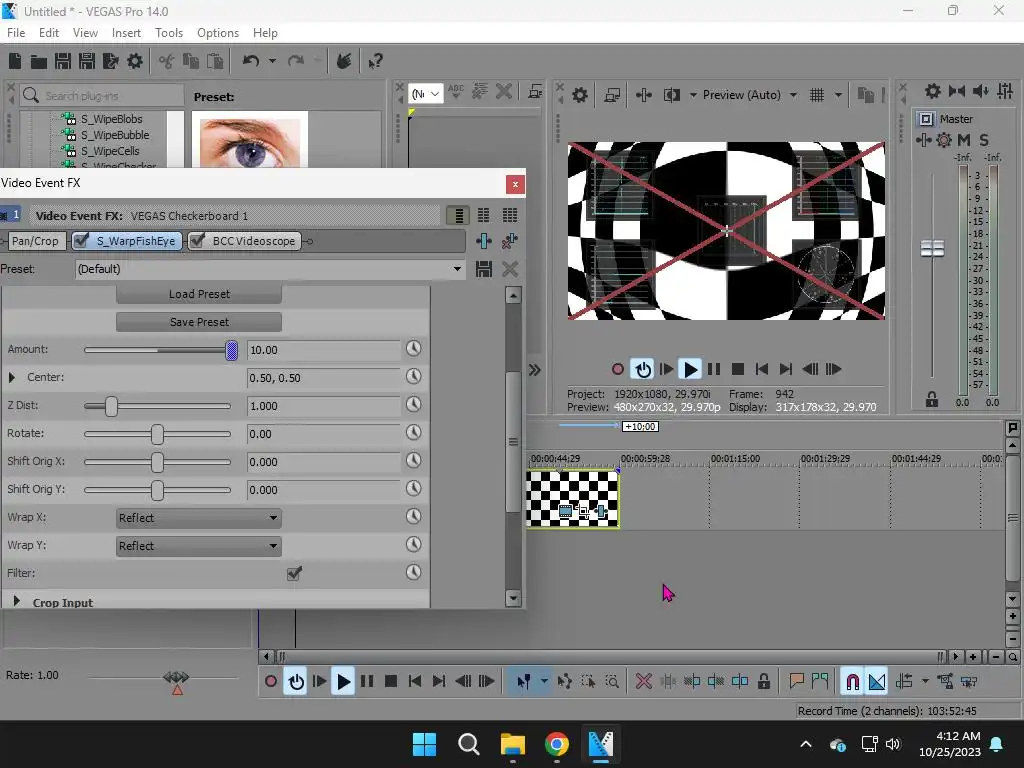Save the preset with the floppy icon
Image resolution: width=1024 pixels, height=768 pixels.
coord(484,269)
